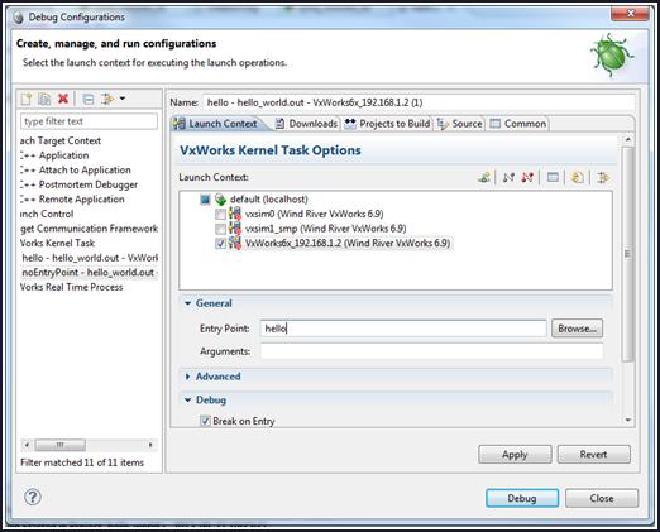Select the C++ Attach to Application item
660x532 pixels.
(75, 170)
